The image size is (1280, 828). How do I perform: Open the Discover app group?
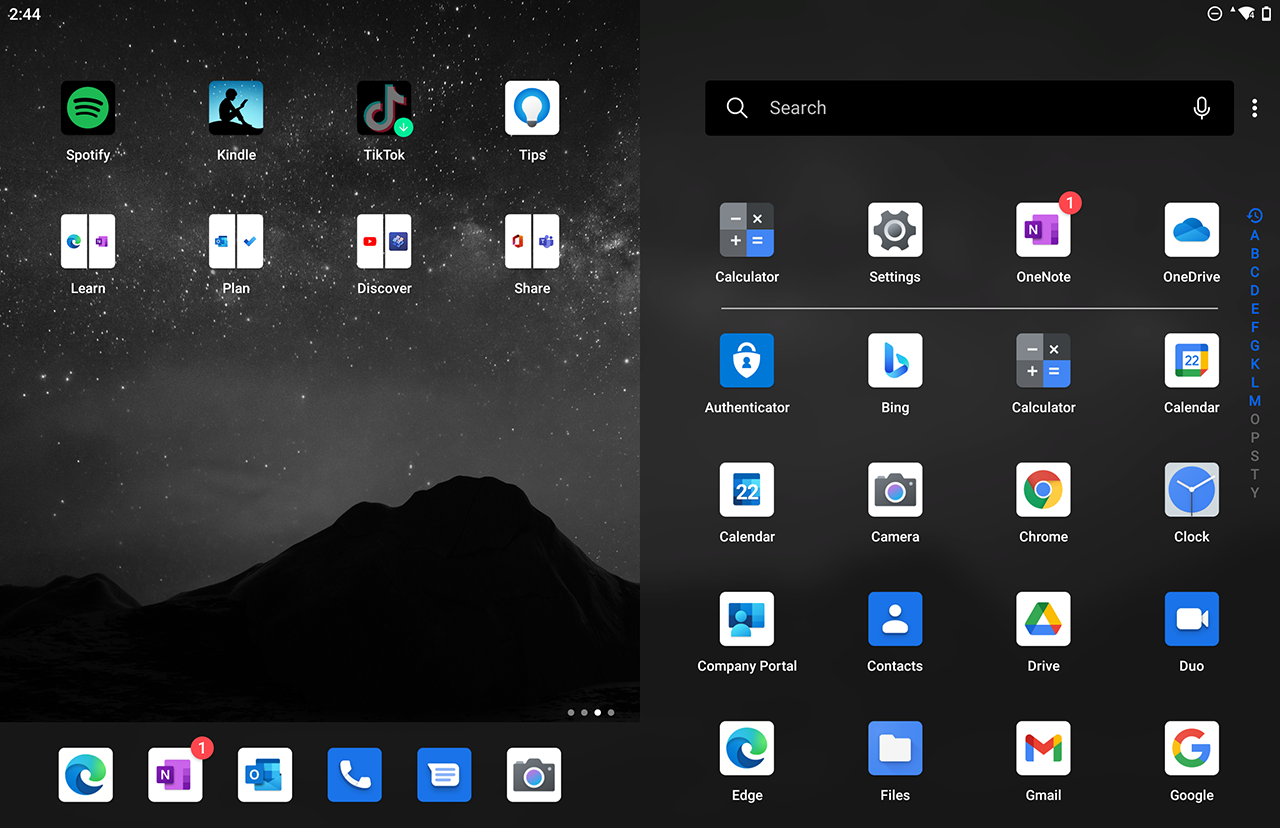384,241
